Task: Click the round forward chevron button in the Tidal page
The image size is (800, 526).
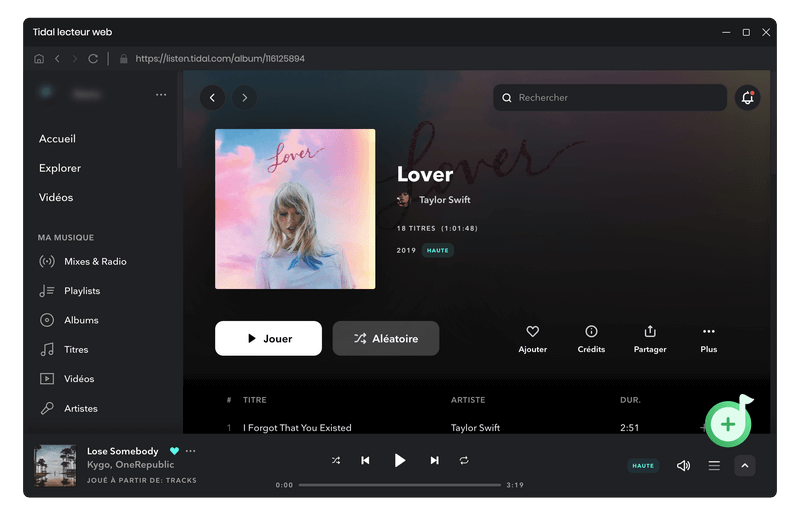Action: pyautogui.click(x=244, y=97)
